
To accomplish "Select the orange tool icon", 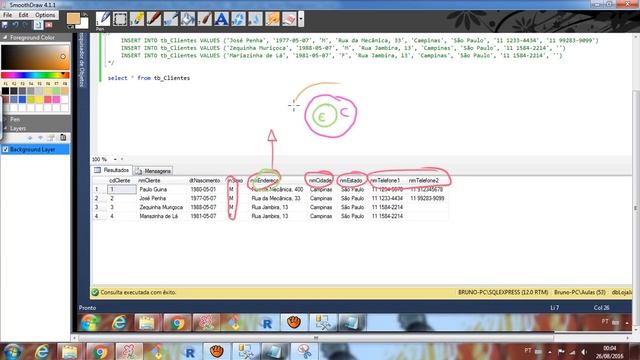I will pos(272,19).
